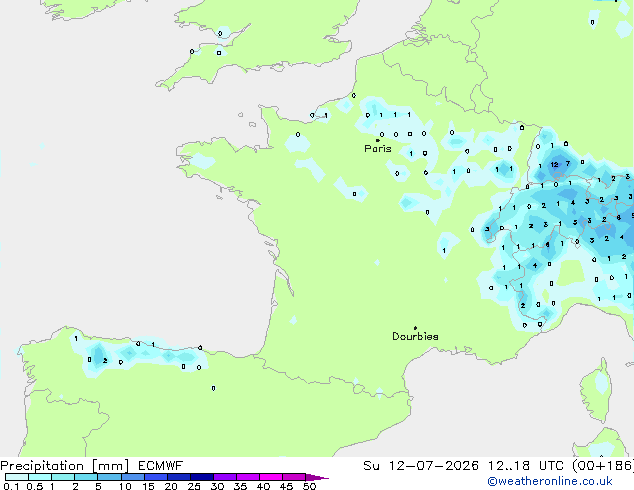Click the legend label 25
The image size is (634, 490).
pos(194,486)
